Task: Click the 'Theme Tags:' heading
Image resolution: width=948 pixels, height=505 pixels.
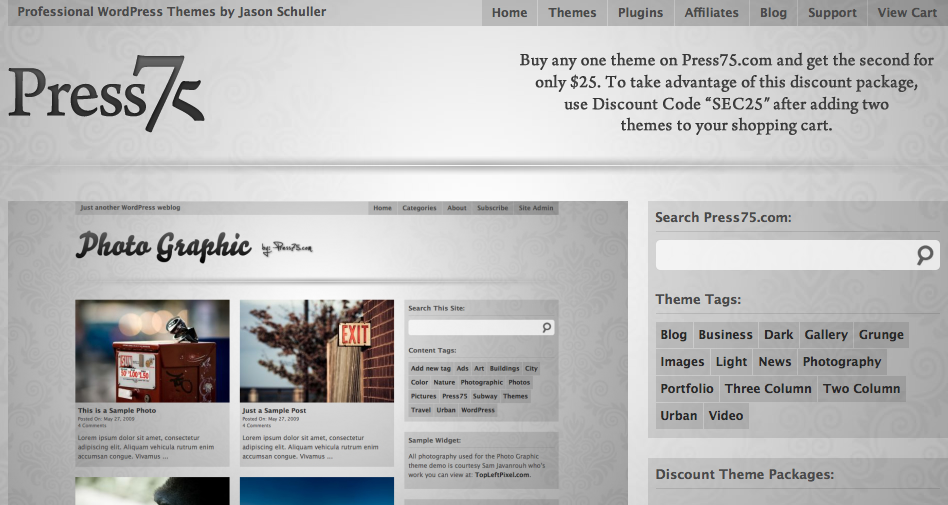Action: point(698,299)
